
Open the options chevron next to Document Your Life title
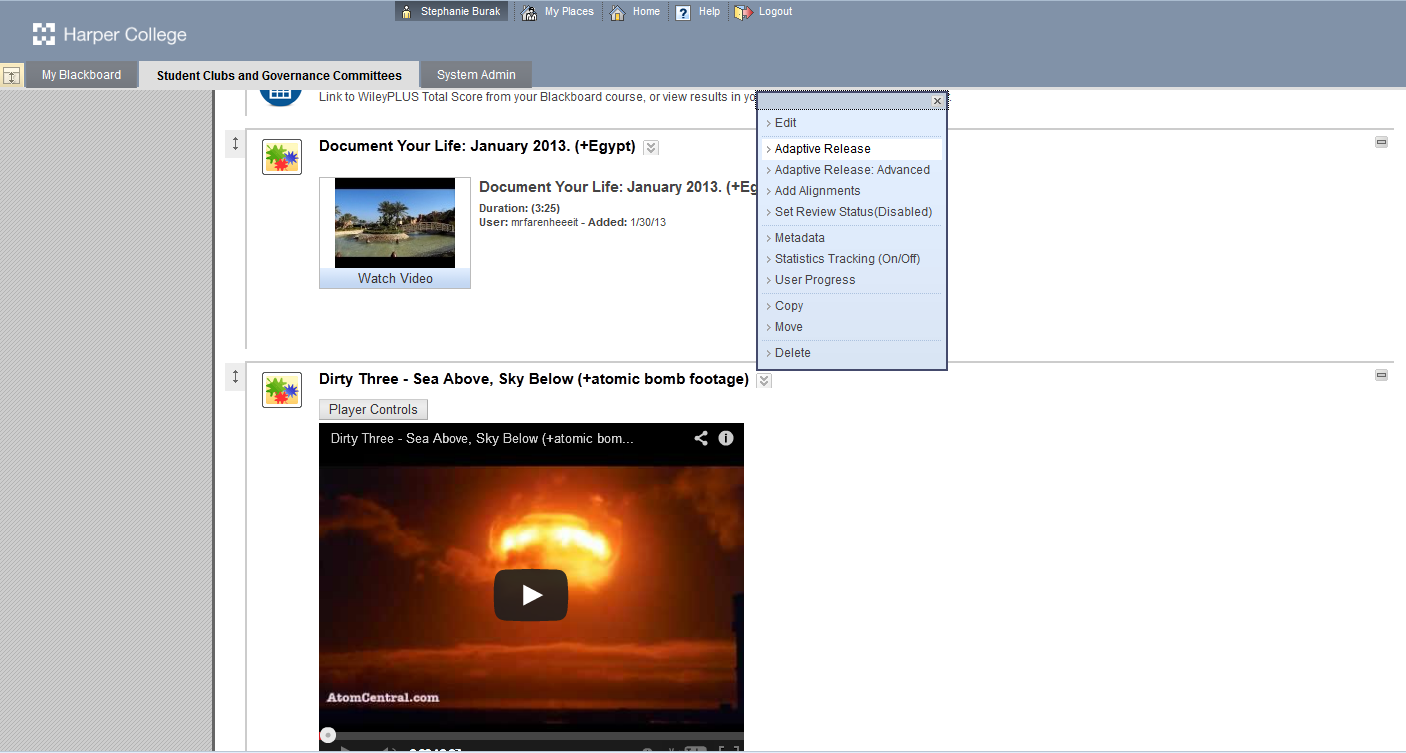tap(651, 147)
